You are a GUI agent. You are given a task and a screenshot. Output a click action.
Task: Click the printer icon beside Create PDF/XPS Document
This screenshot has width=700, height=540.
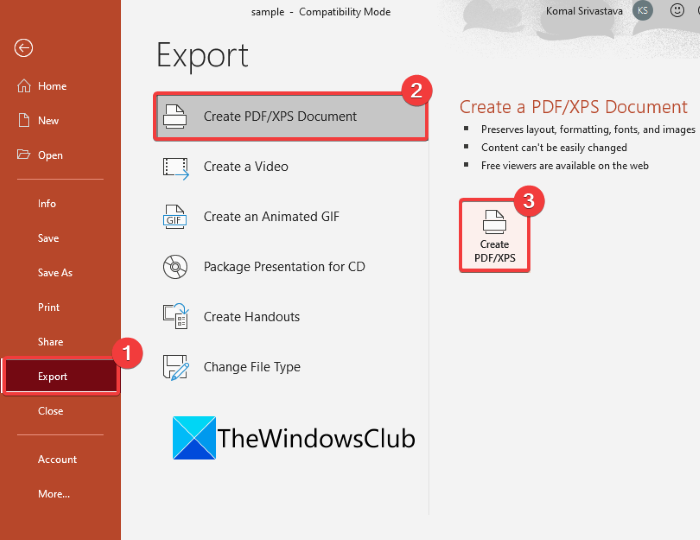coord(175,116)
